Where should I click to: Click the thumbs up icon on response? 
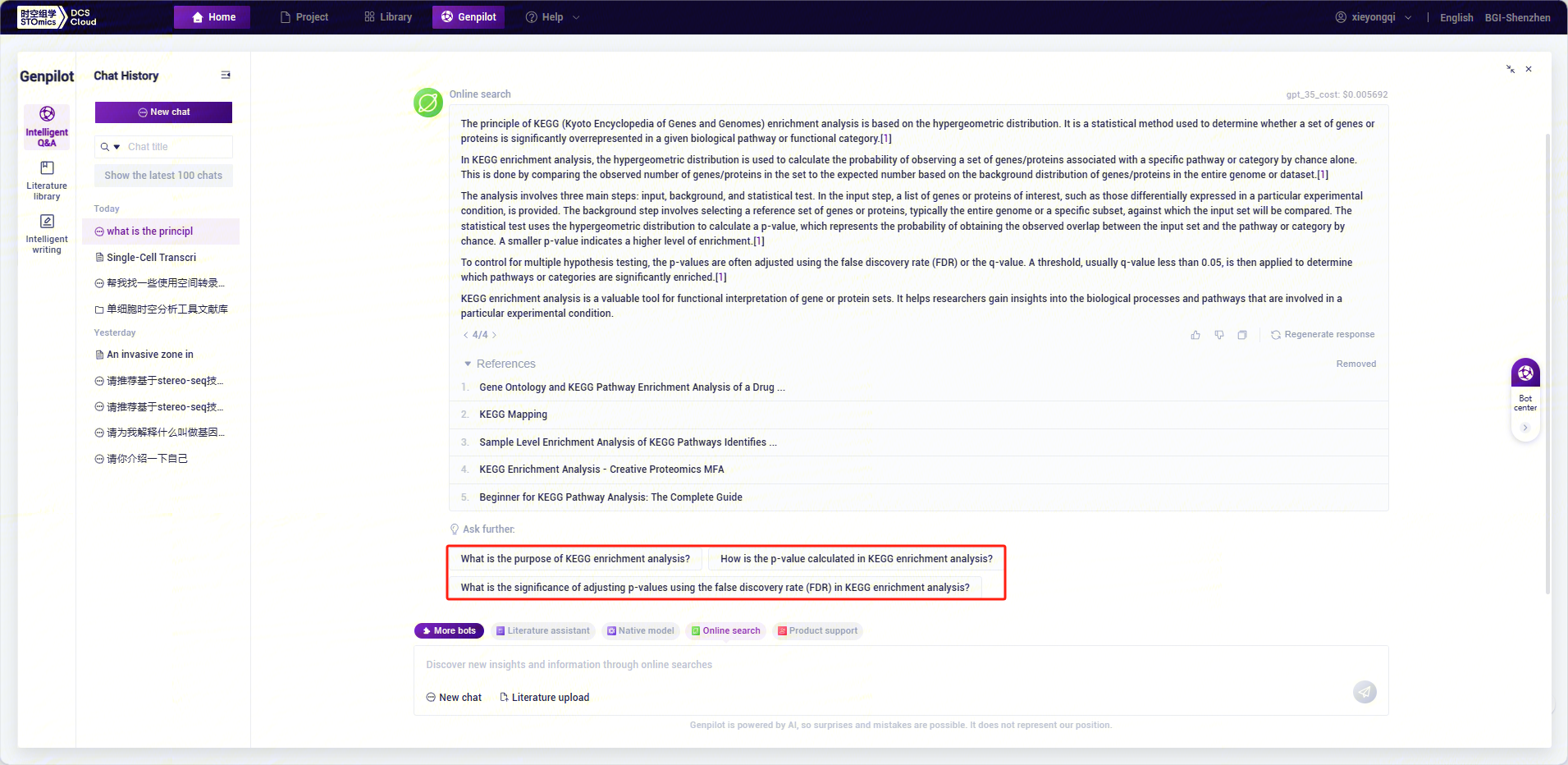pyautogui.click(x=1195, y=335)
